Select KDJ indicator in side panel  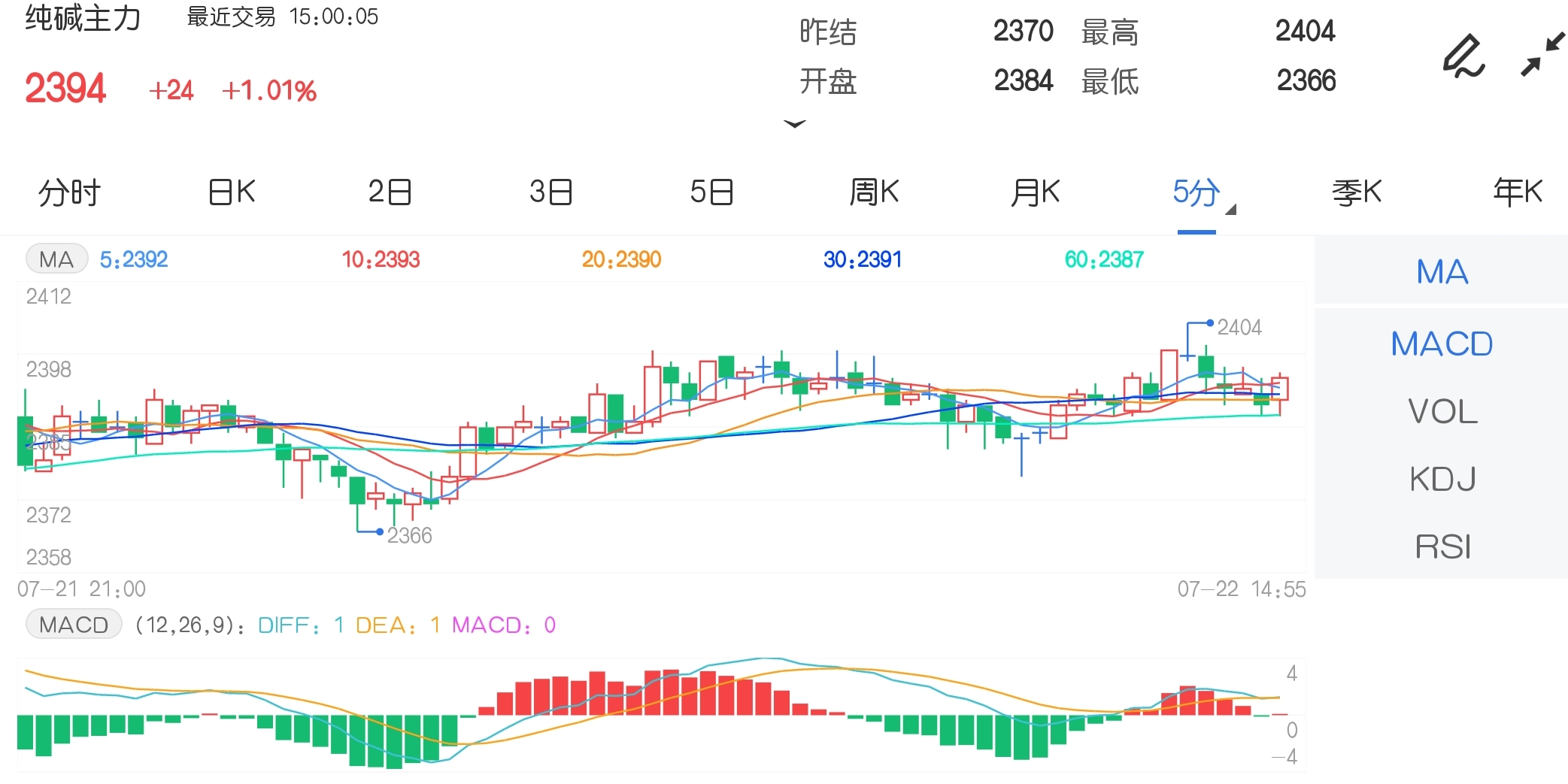(x=1442, y=479)
